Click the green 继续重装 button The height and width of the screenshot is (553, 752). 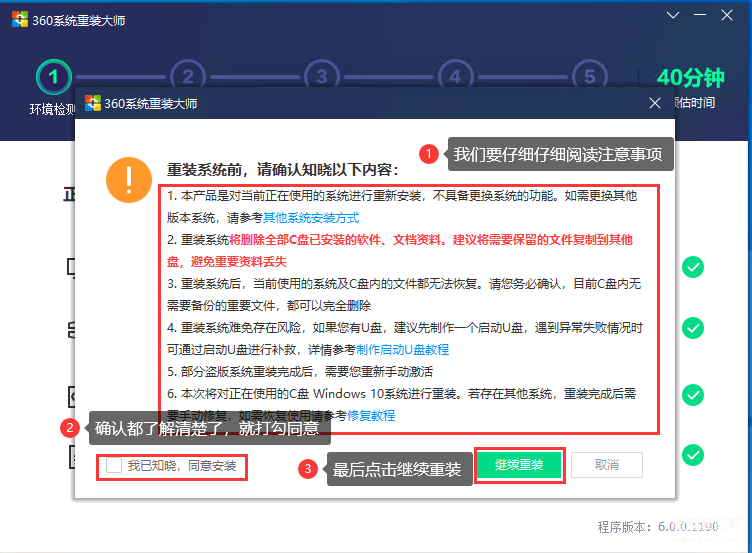[x=519, y=465]
